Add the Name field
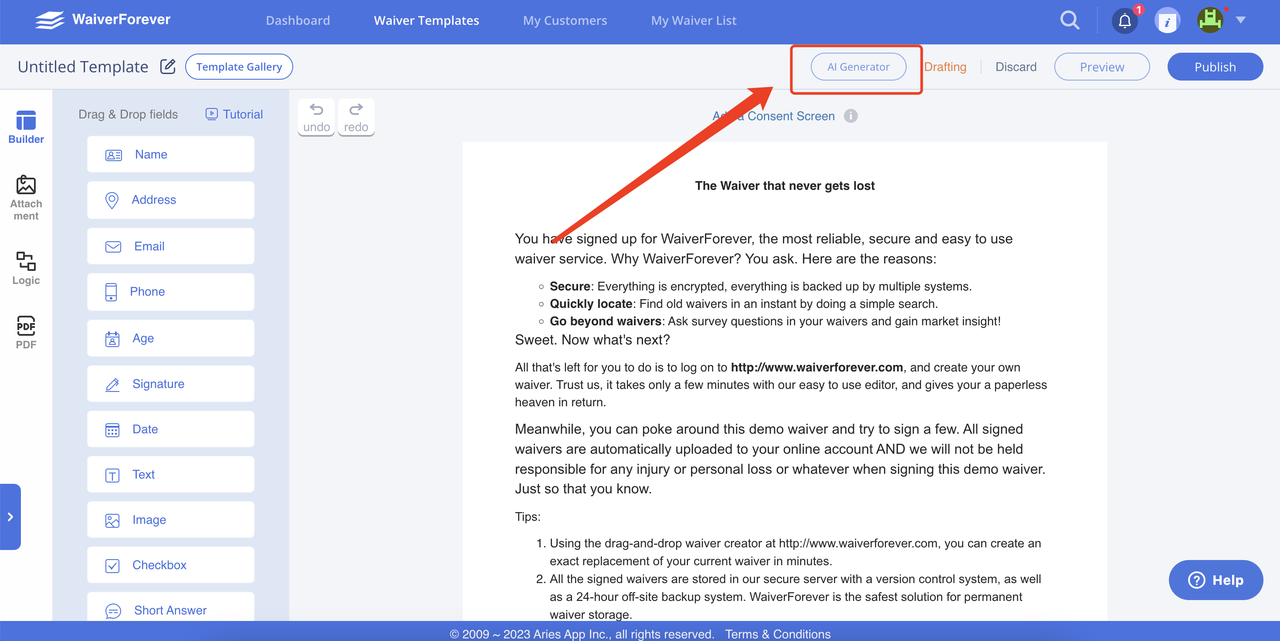Screen dimensions: 1280x641 click(x=170, y=155)
